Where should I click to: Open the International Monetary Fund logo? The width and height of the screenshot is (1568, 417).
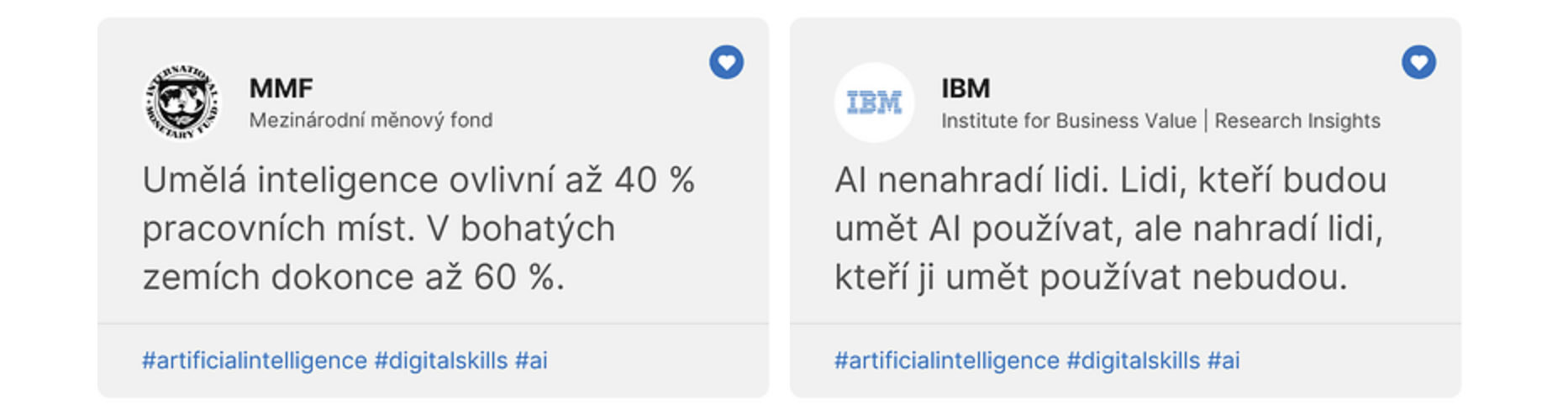coord(182,103)
